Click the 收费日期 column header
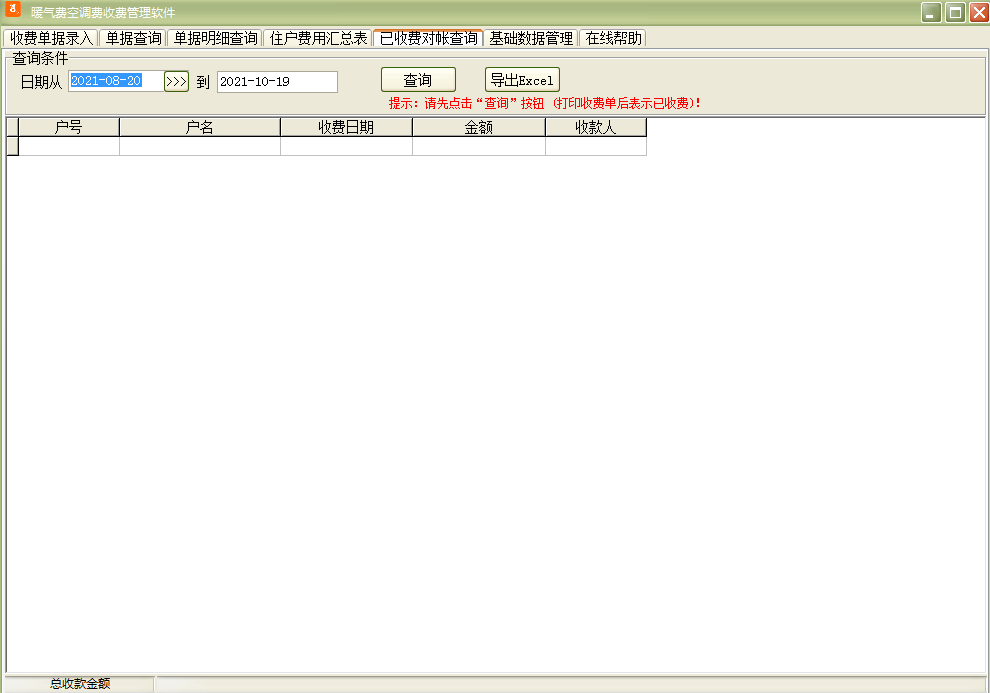Image resolution: width=990 pixels, height=693 pixels. [346, 127]
